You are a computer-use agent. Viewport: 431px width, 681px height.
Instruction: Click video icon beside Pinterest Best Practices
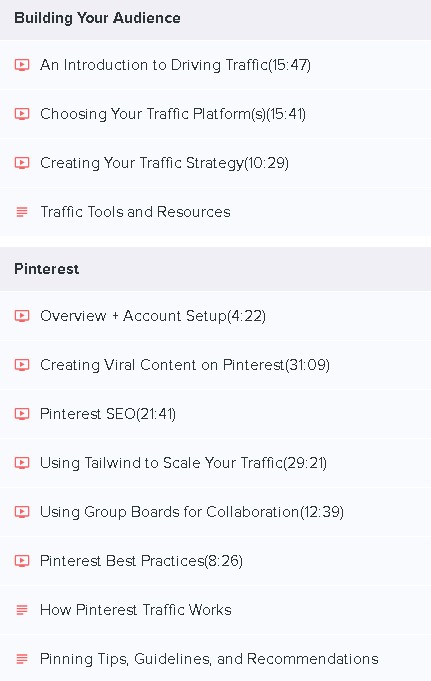(22, 561)
